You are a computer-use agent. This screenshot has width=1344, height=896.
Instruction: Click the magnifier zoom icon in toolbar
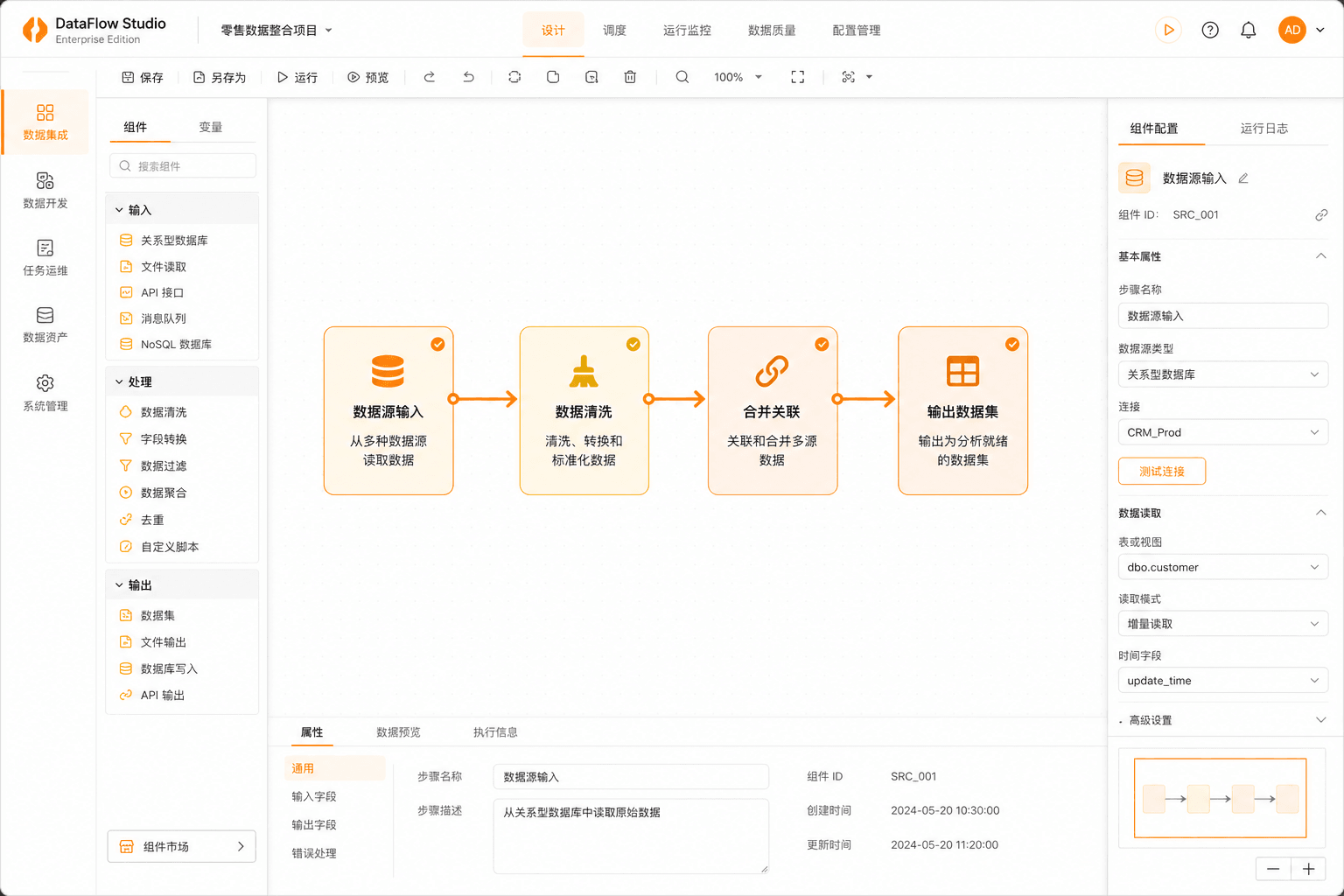(682, 77)
